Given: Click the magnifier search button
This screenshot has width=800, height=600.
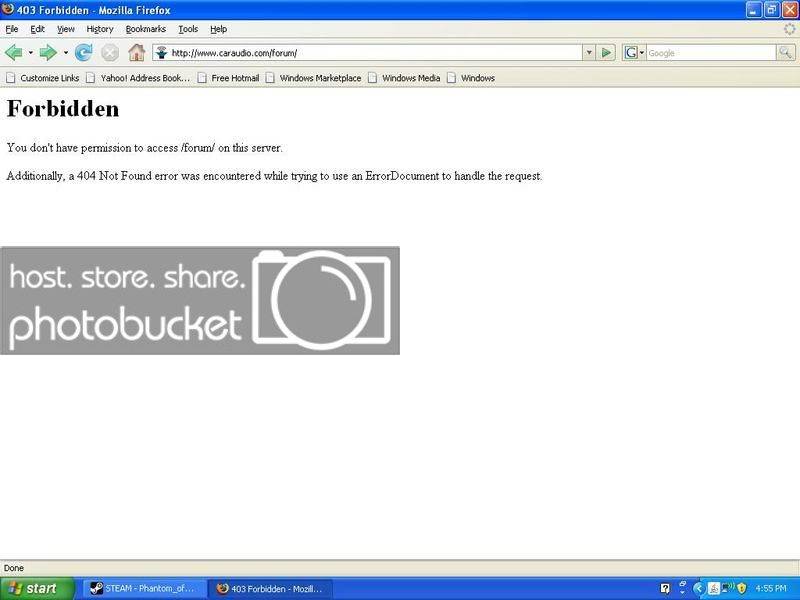Looking at the screenshot, I should pyautogui.click(x=785, y=53).
